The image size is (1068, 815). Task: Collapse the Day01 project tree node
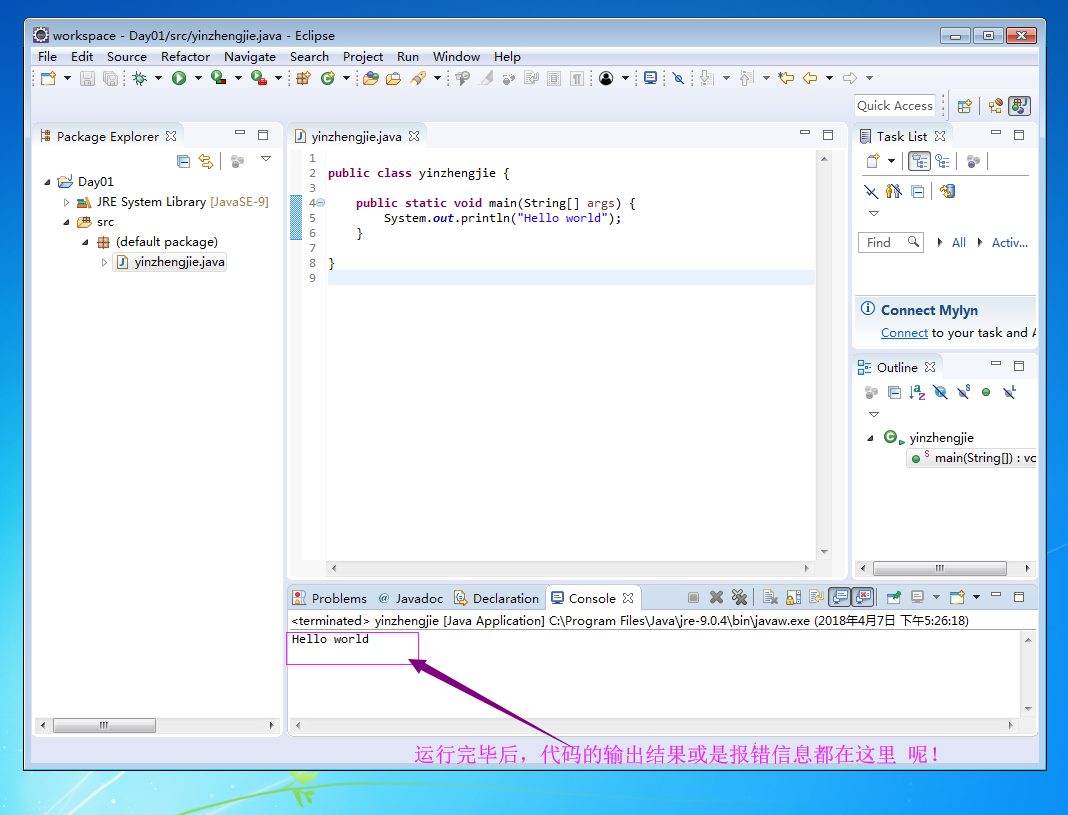pos(47,182)
